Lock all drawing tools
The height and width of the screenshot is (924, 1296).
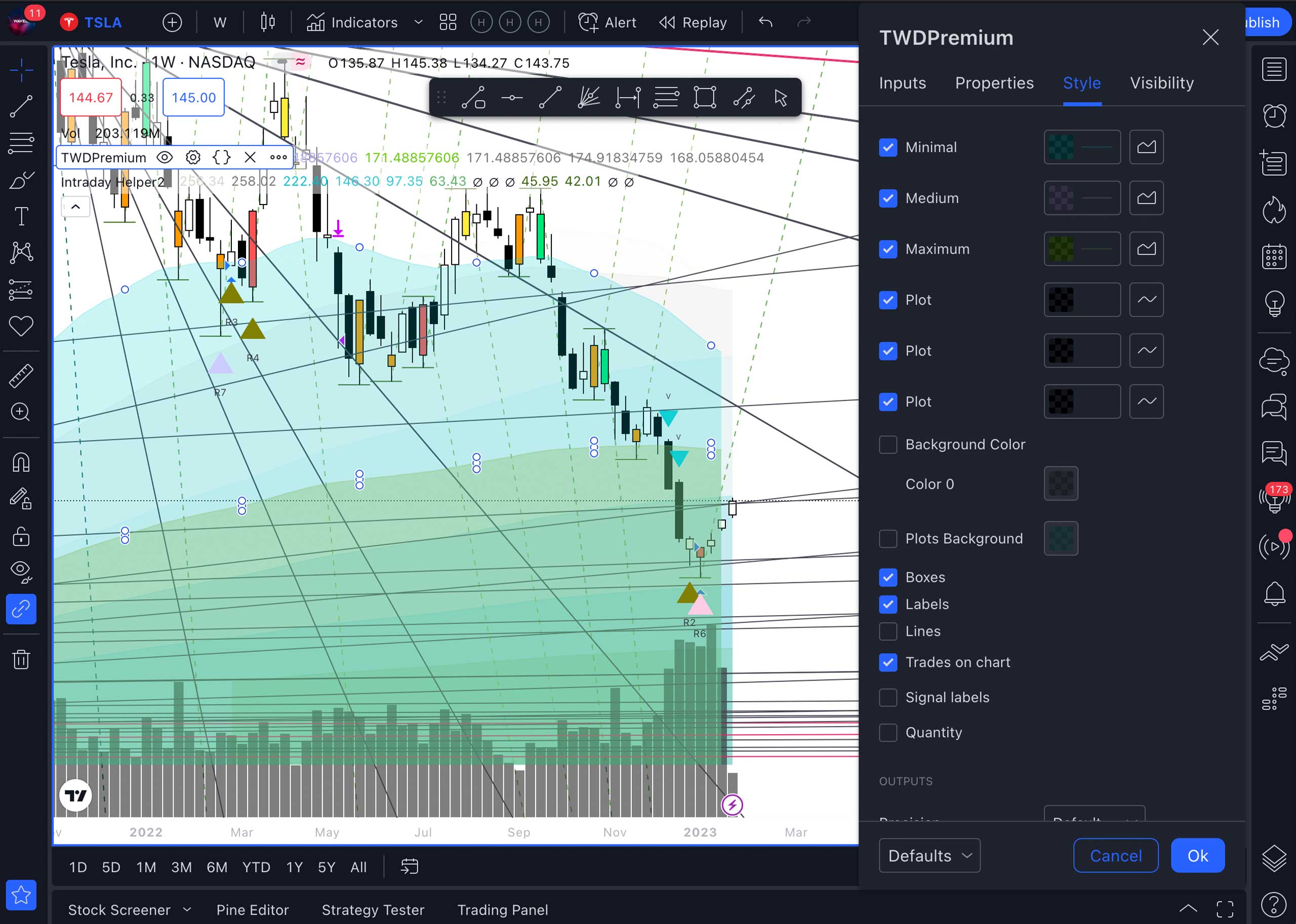(22, 536)
